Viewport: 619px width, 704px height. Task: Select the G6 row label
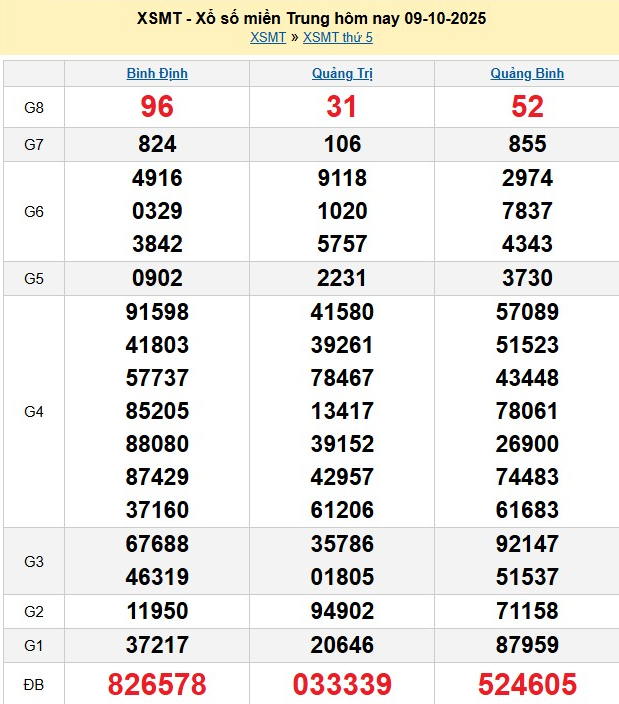pos(34,212)
